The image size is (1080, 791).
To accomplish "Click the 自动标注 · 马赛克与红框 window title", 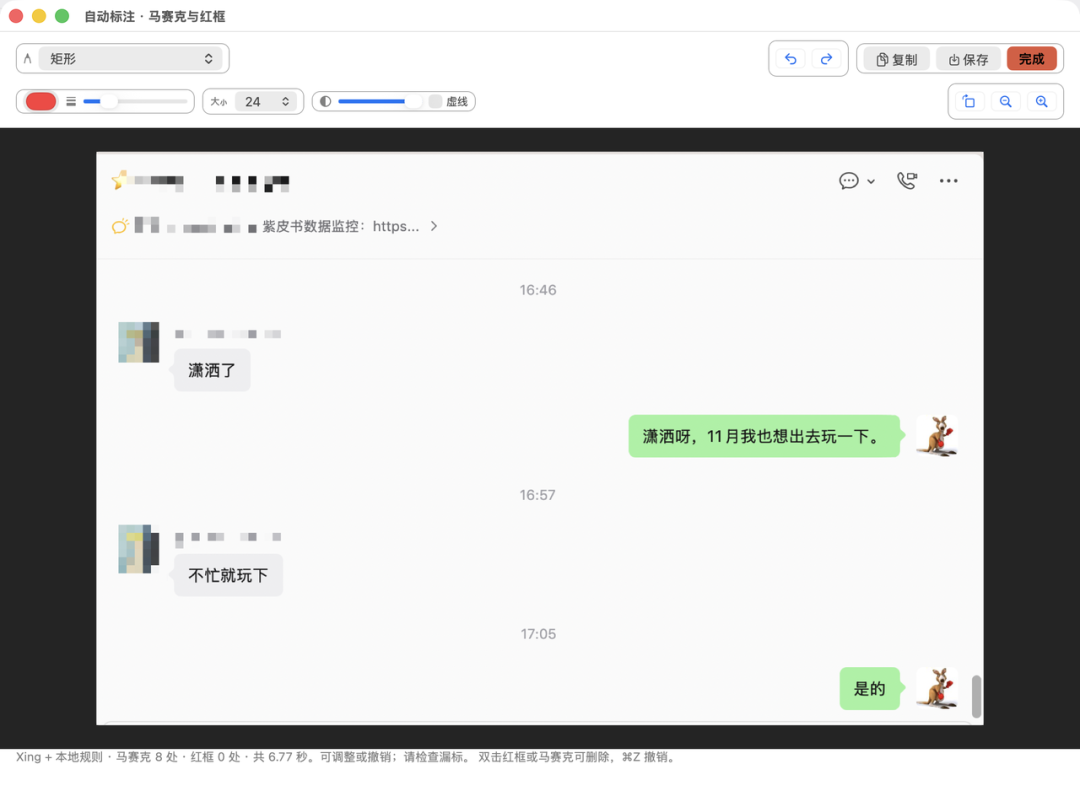I will click(154, 17).
